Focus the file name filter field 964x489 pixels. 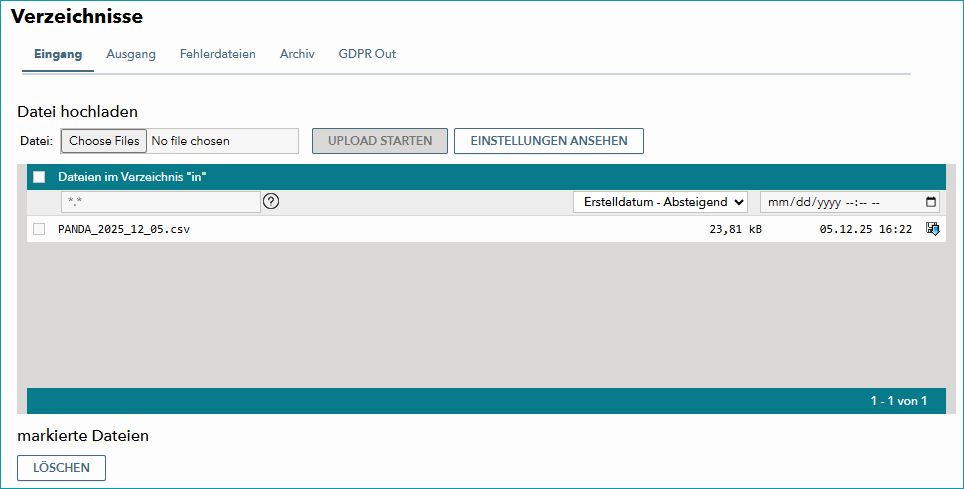coord(161,202)
